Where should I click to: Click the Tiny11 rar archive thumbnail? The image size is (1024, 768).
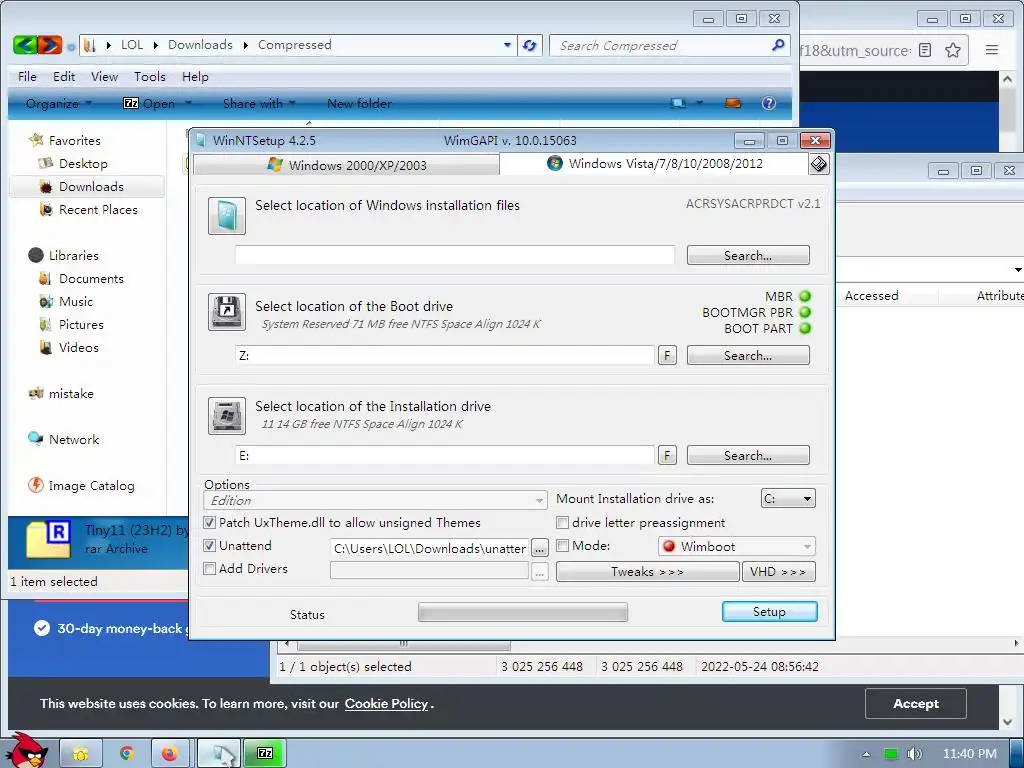[x=48, y=539]
